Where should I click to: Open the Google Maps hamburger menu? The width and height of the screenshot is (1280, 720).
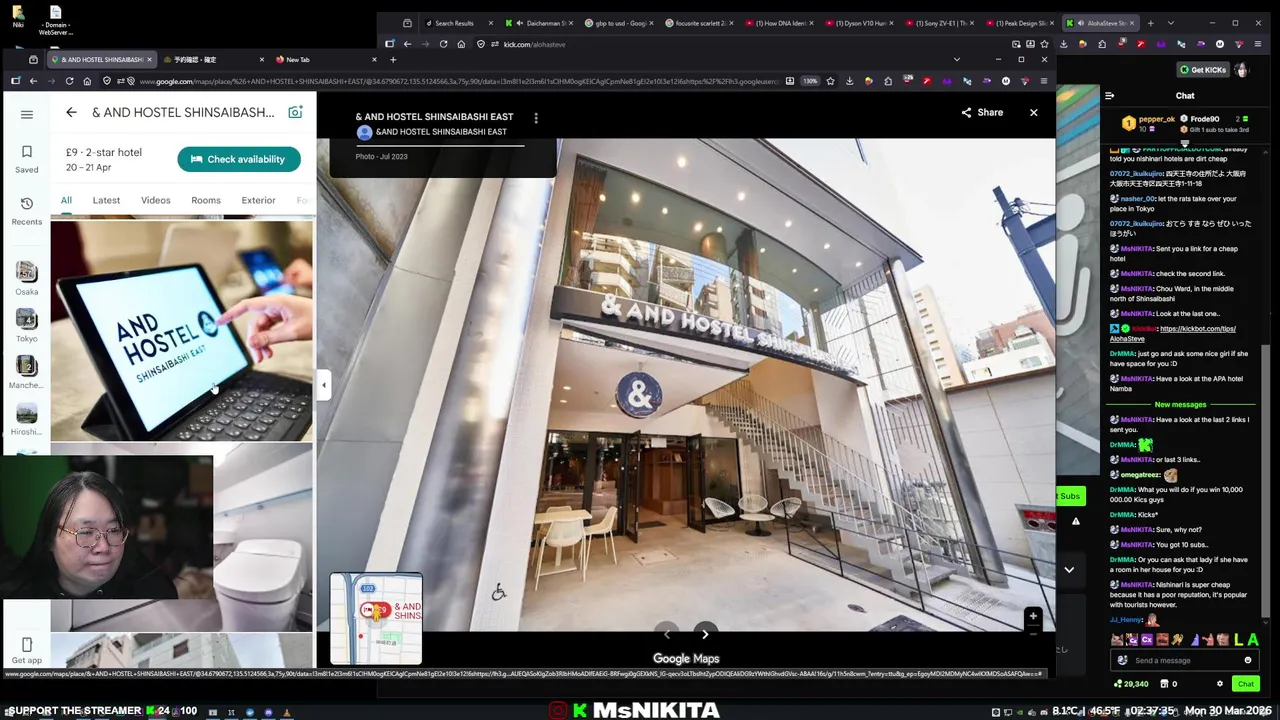27,114
